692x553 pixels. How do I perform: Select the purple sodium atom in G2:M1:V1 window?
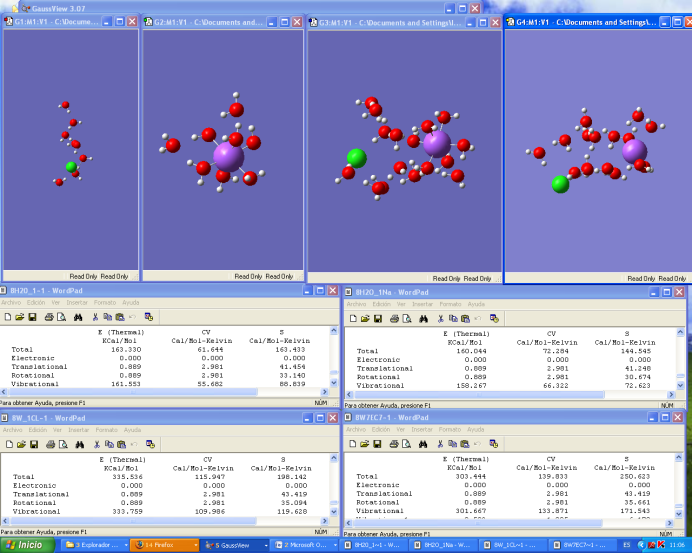pos(229,156)
